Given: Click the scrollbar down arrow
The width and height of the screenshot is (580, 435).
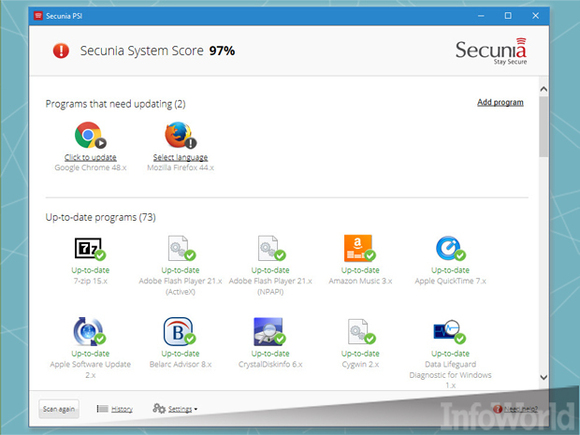Looking at the screenshot, I should tap(543, 378).
